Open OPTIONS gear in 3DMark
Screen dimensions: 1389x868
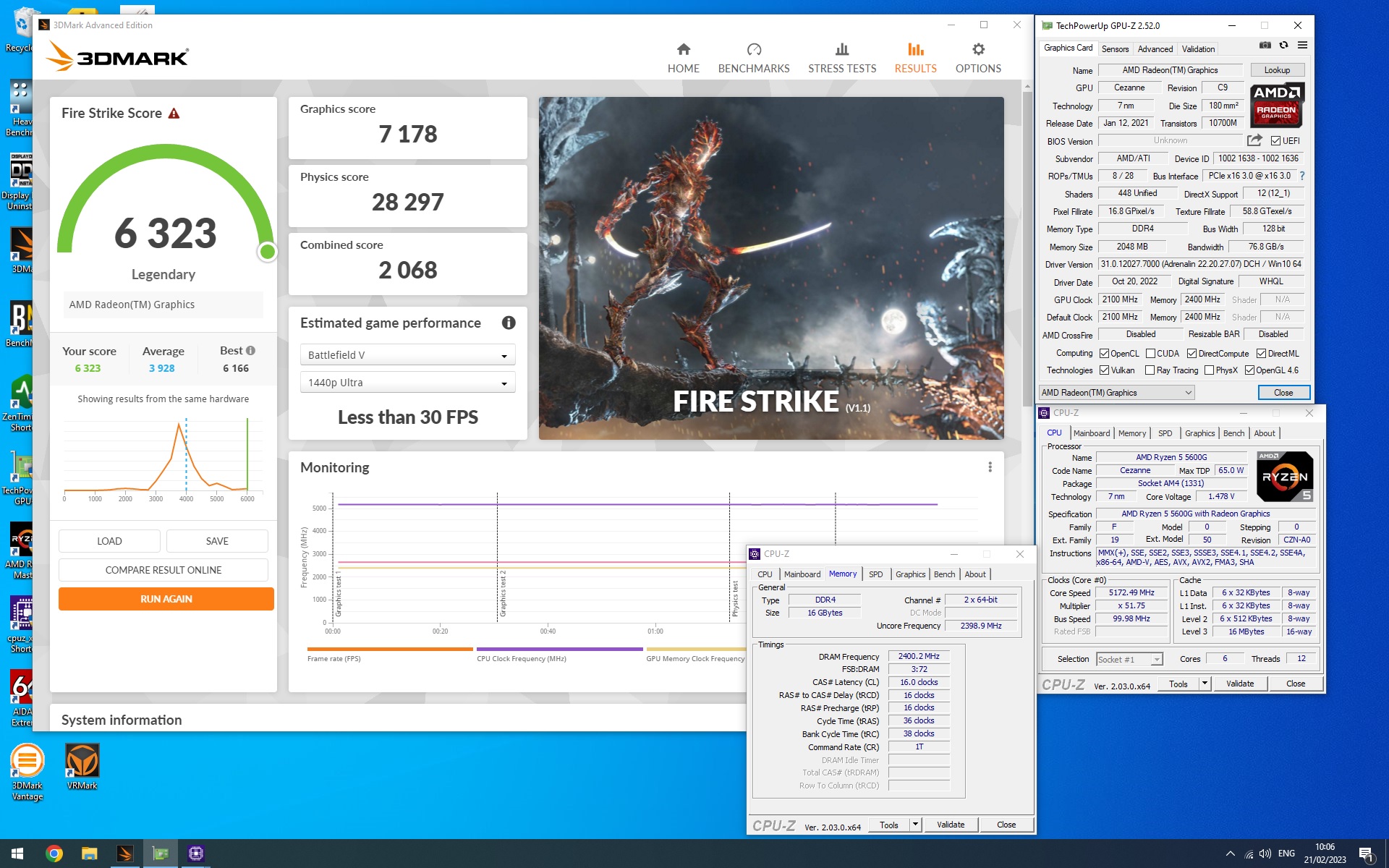pos(978,59)
